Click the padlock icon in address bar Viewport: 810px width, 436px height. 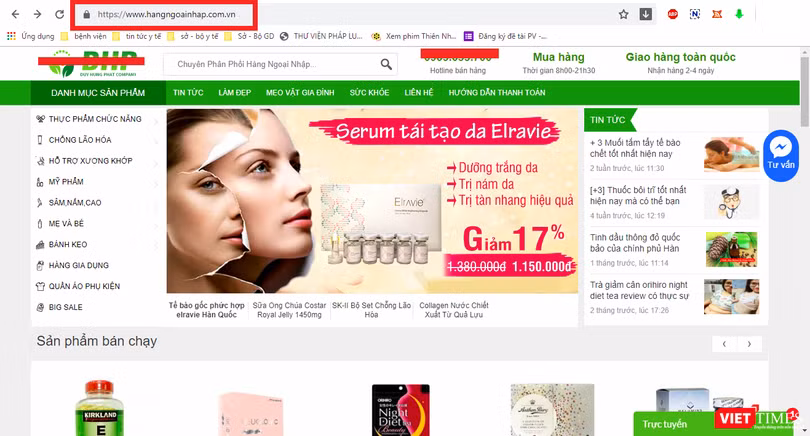click(x=87, y=14)
